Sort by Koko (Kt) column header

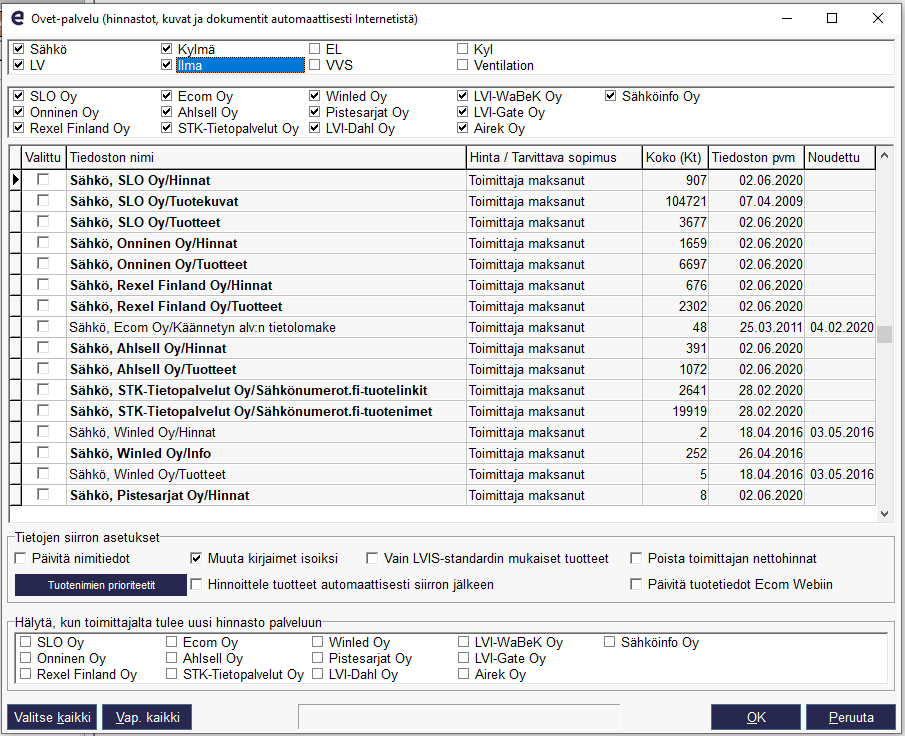pos(675,158)
